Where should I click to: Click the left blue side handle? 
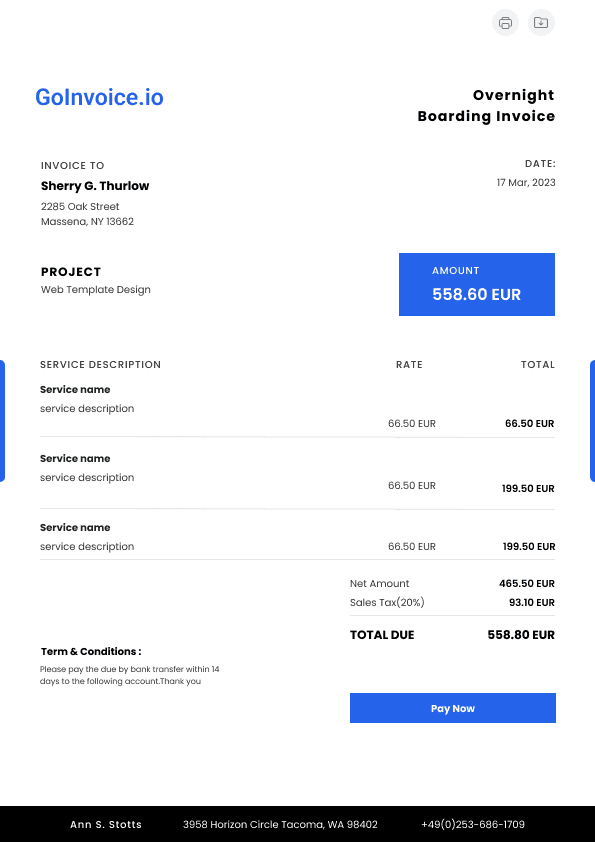2,421
